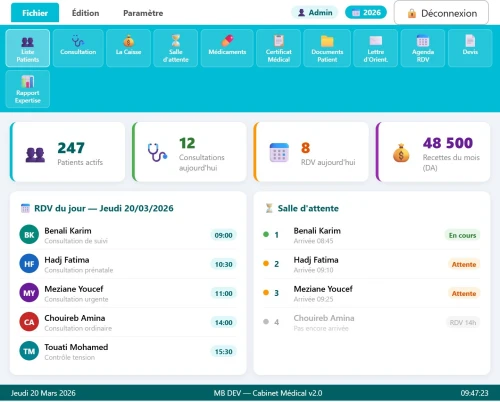The height and width of the screenshot is (402, 500).
Task: Click the green status dot for queue number 1
Action: point(266,234)
